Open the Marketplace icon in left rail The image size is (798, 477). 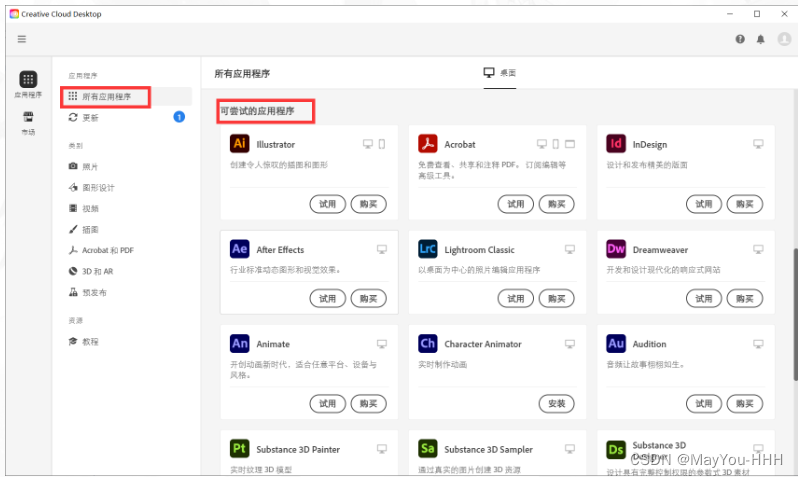tap(28, 117)
